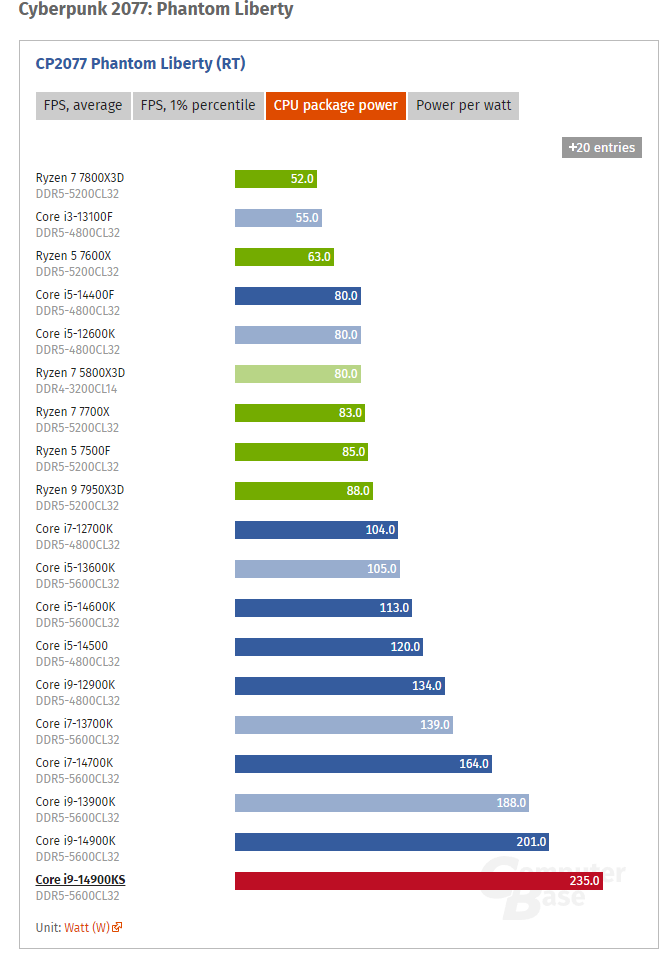
Task: Click the Core i9-13900K 188.0 bar
Action: click(x=382, y=803)
